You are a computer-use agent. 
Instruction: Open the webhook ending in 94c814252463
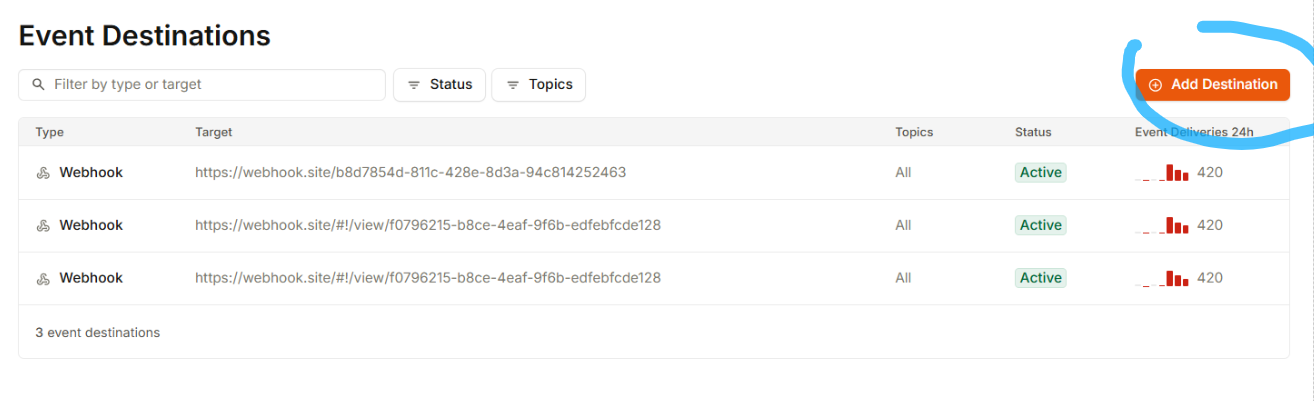click(x=411, y=173)
